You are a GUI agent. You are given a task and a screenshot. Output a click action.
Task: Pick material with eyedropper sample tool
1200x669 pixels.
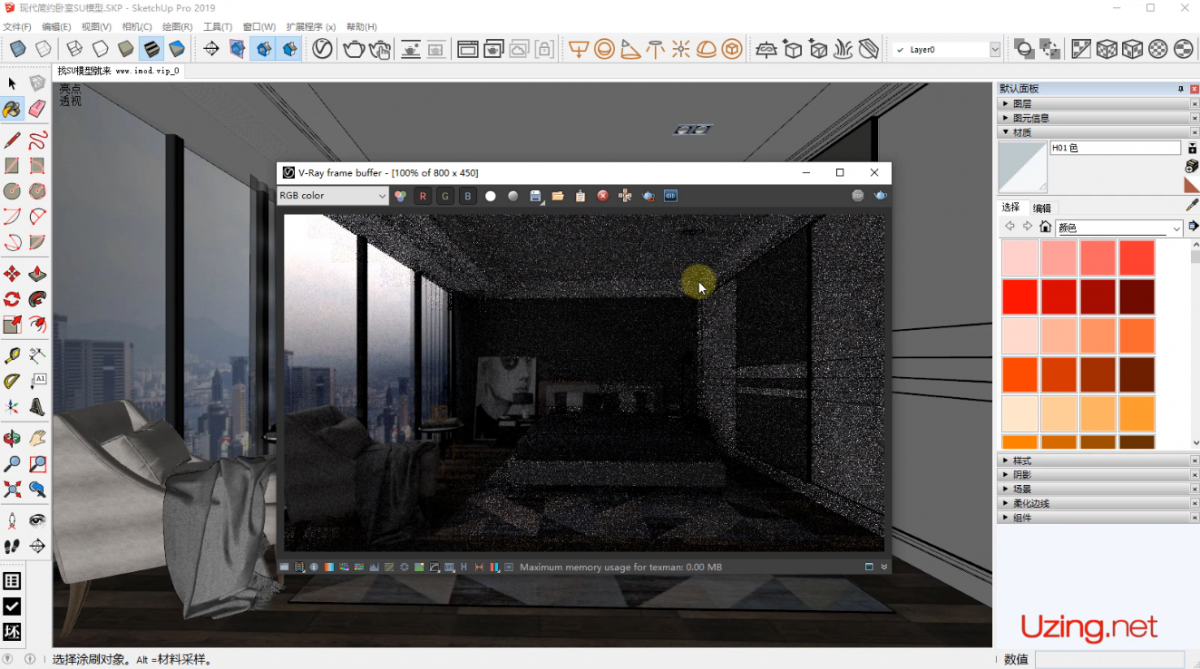1192,204
